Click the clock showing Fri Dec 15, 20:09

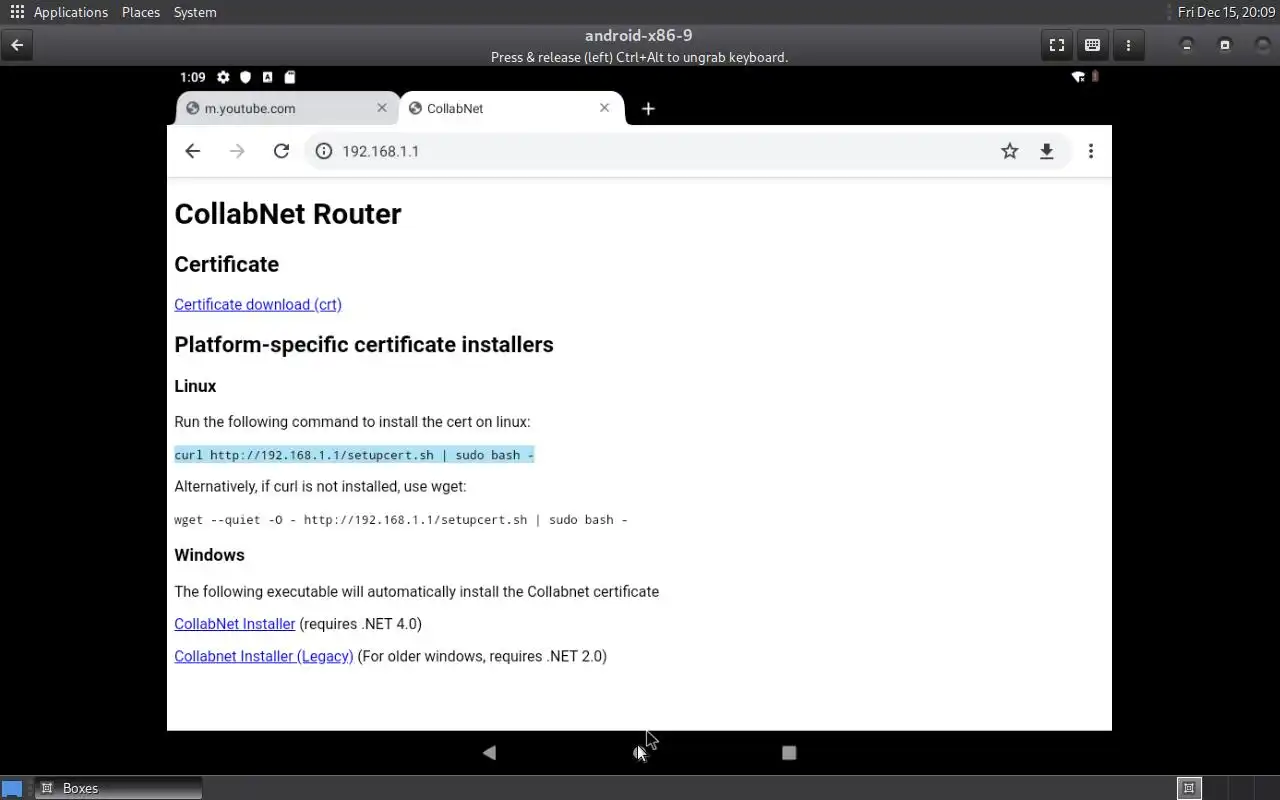pos(1226,12)
